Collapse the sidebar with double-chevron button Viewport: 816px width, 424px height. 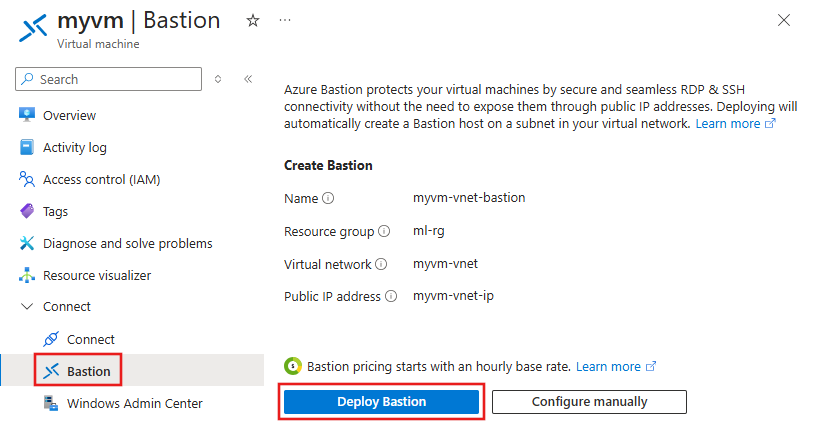[248, 79]
